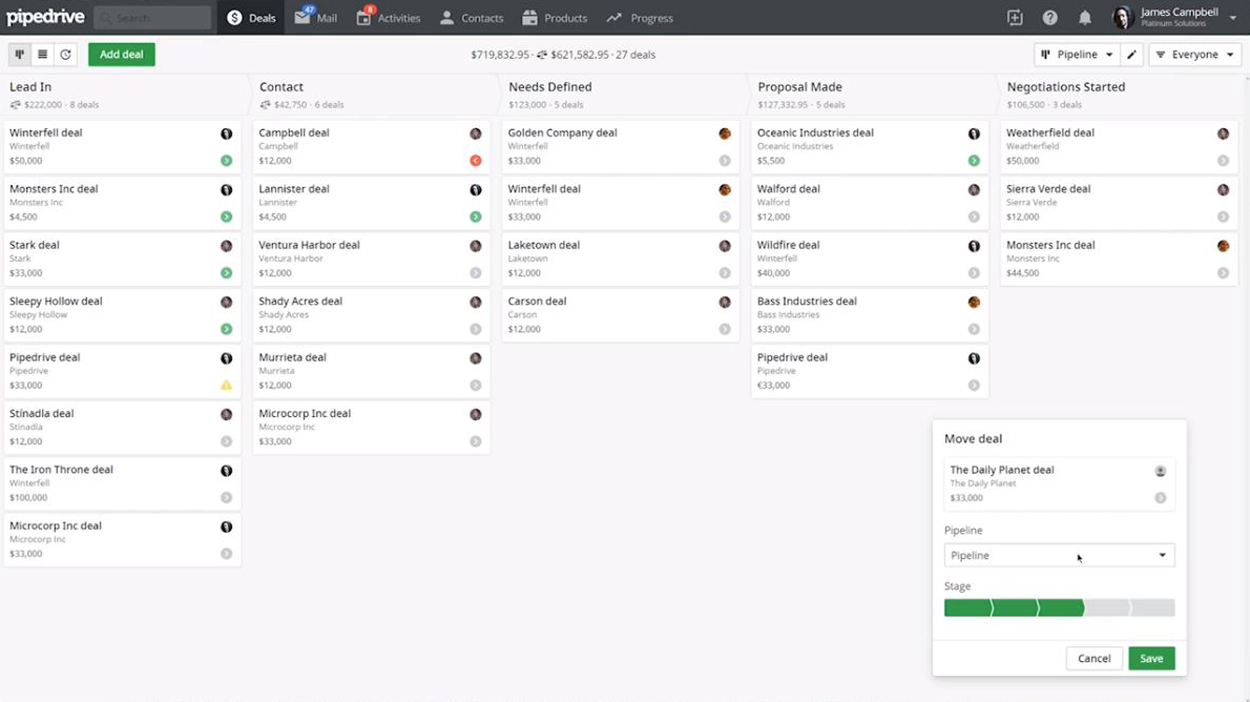Open the Pipeline selector dropdown in toolbar

coord(1076,55)
